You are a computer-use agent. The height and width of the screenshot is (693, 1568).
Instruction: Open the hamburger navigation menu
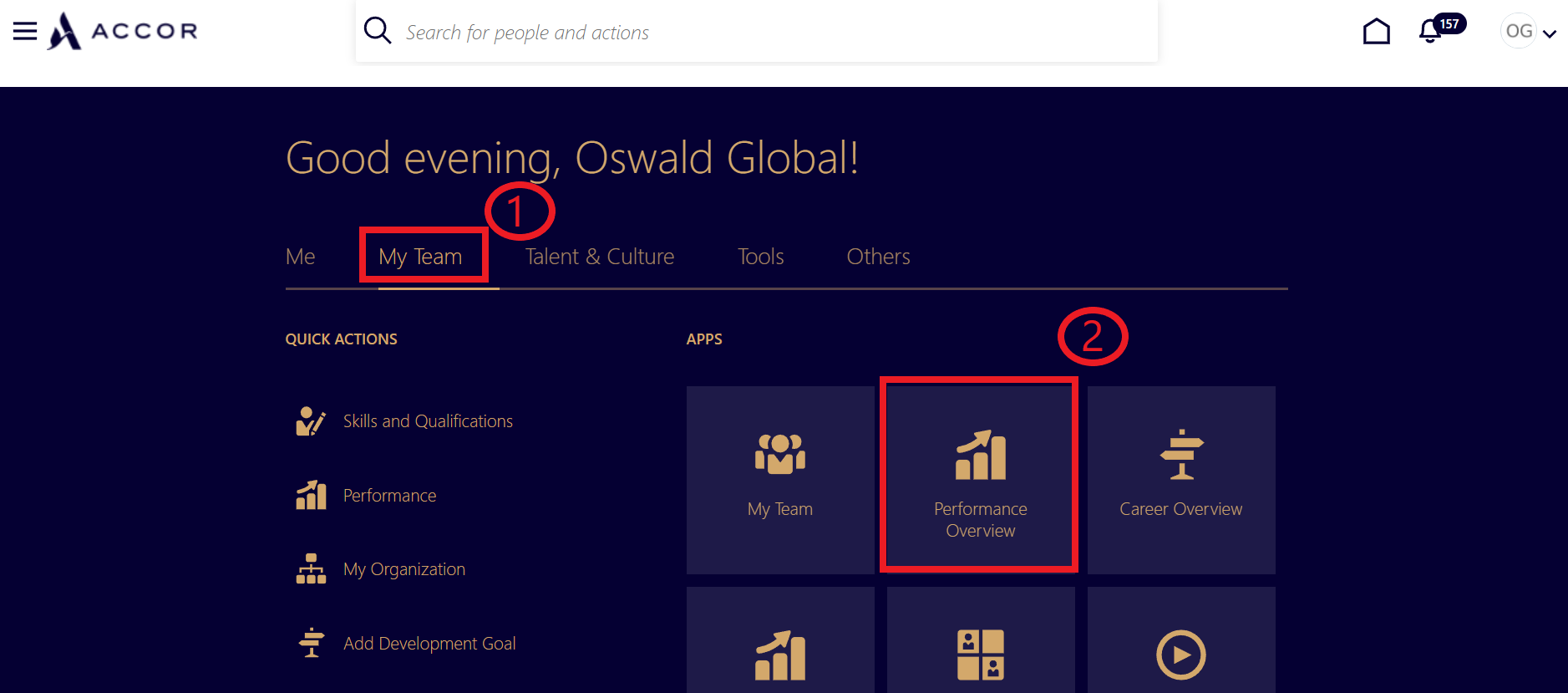[x=25, y=32]
